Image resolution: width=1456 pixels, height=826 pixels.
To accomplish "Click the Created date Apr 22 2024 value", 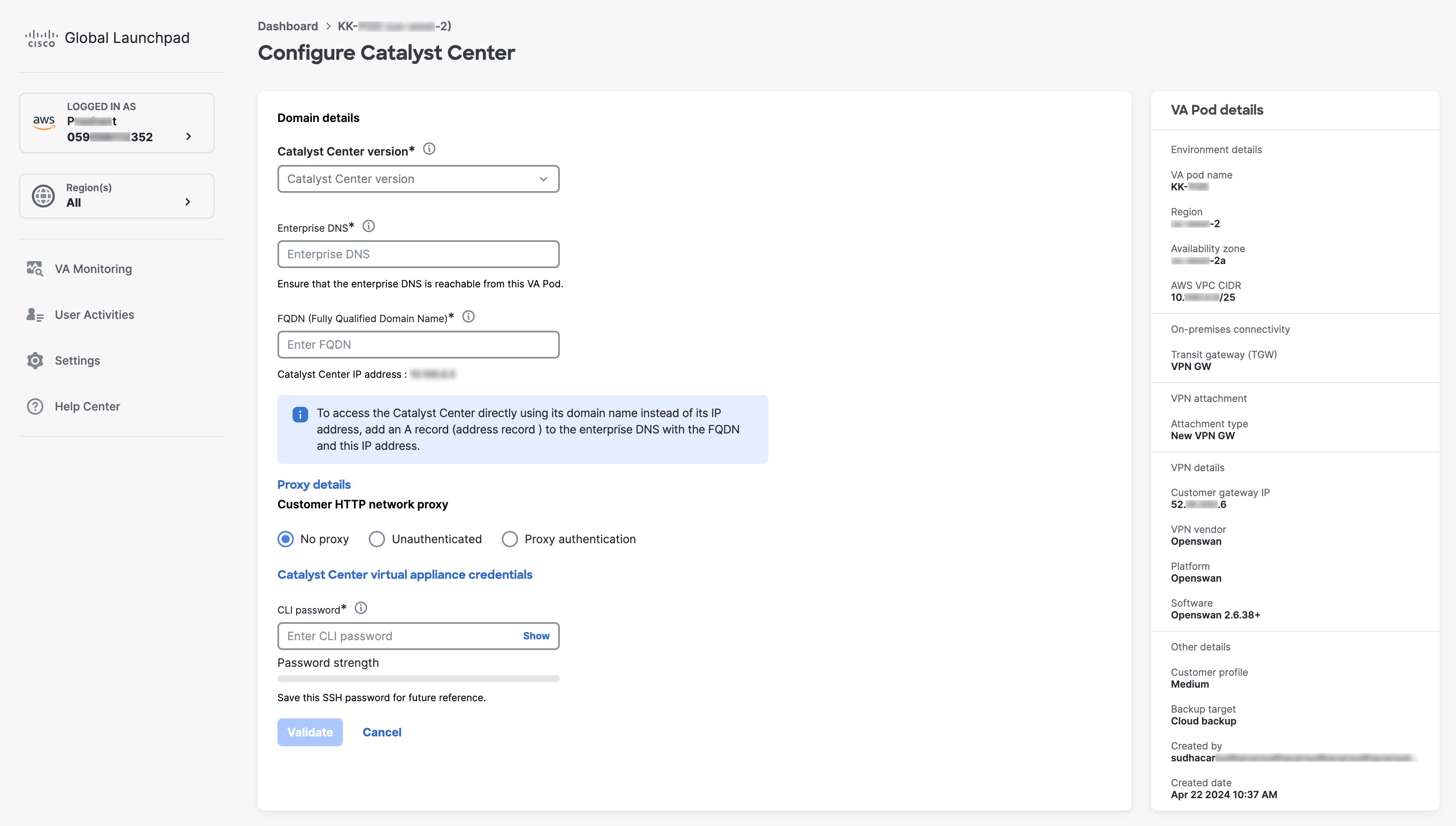I will coord(1224,795).
